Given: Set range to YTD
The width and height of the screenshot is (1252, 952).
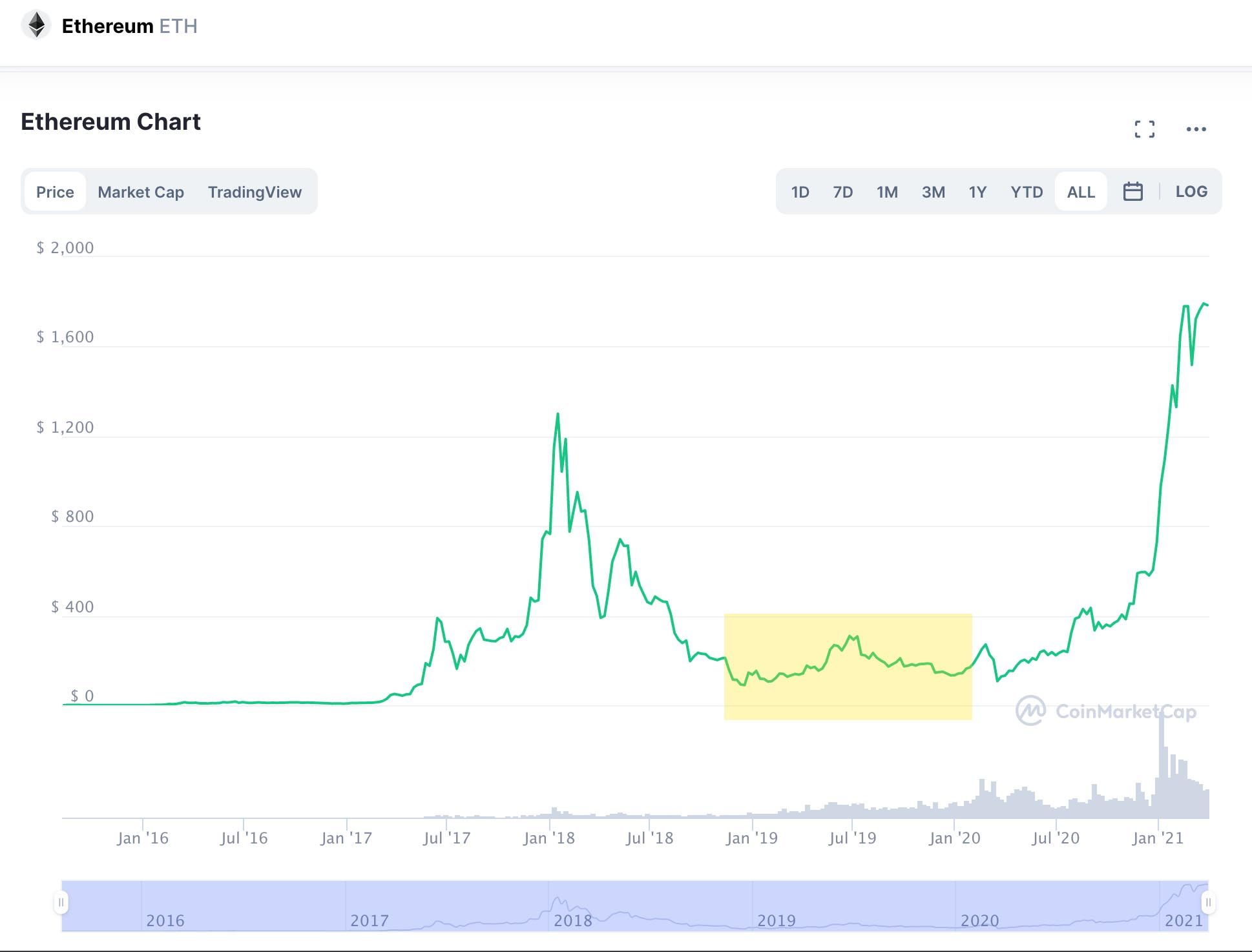Looking at the screenshot, I should tap(1027, 192).
